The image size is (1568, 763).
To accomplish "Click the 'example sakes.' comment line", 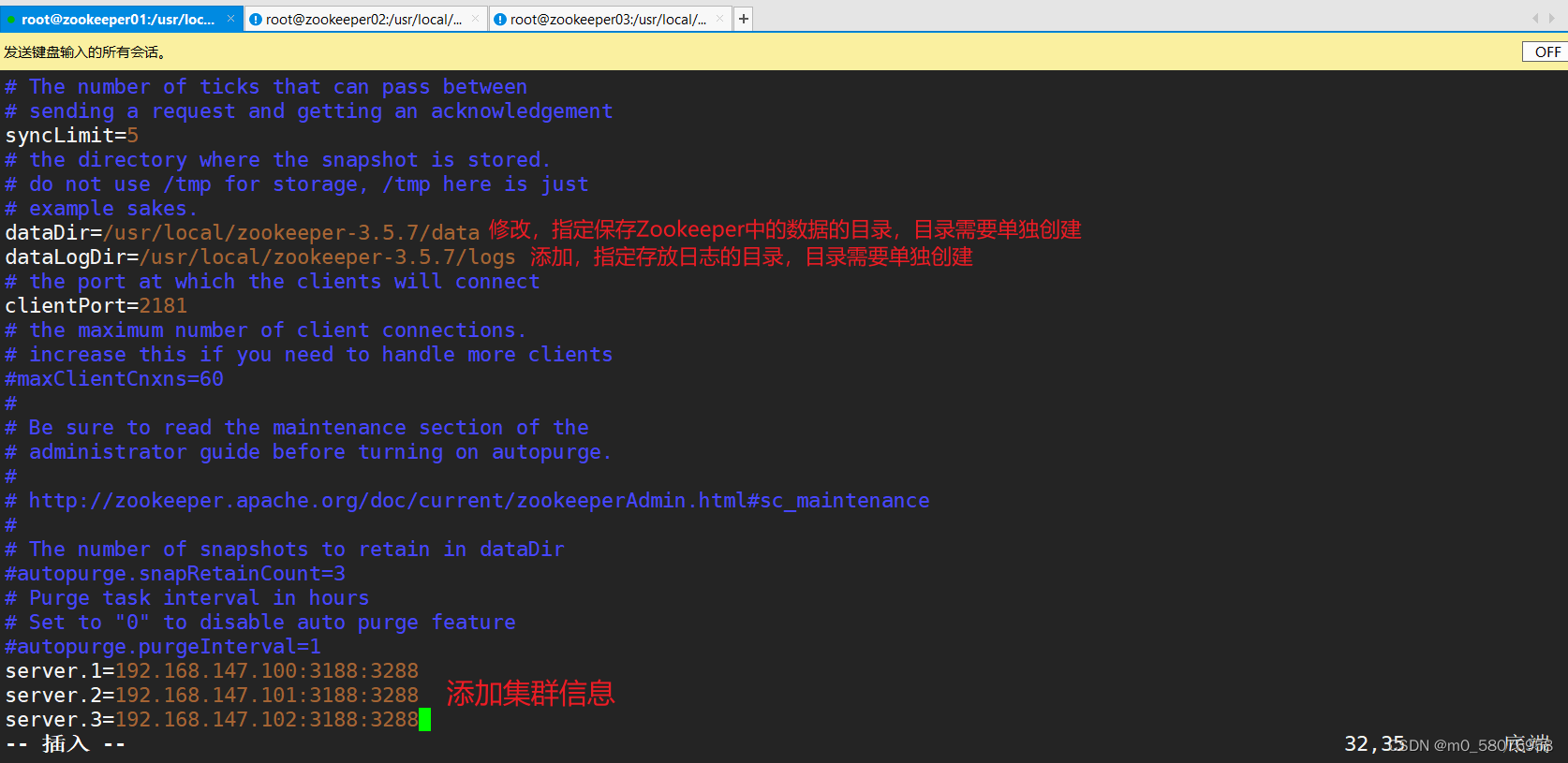I will pyautogui.click(x=101, y=209).
